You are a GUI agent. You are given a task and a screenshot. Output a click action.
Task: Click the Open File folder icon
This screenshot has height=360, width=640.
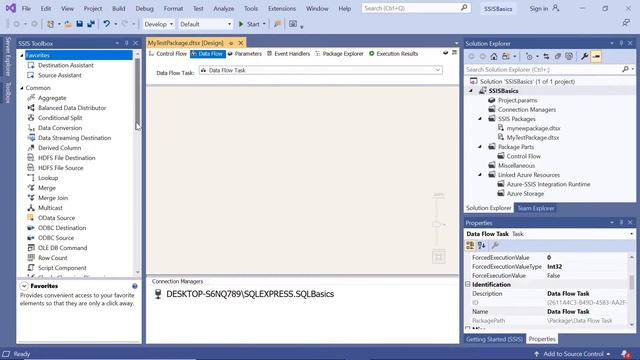coord(68,24)
